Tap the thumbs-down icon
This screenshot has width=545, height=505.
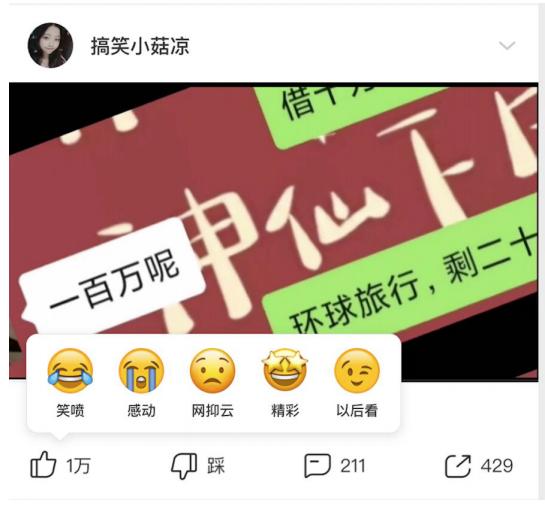coord(184,466)
